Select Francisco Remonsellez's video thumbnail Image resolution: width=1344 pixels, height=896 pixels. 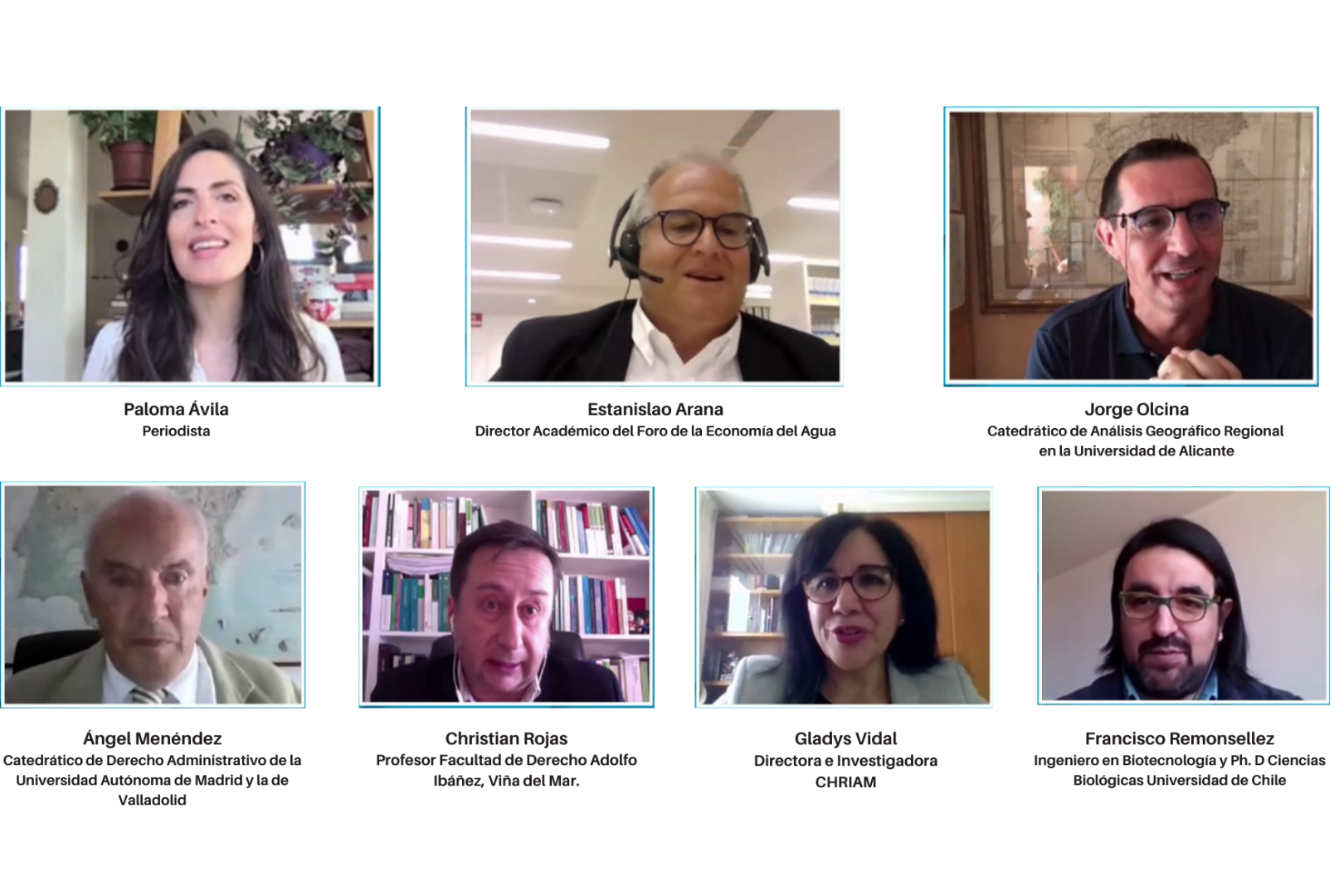click(x=1184, y=597)
